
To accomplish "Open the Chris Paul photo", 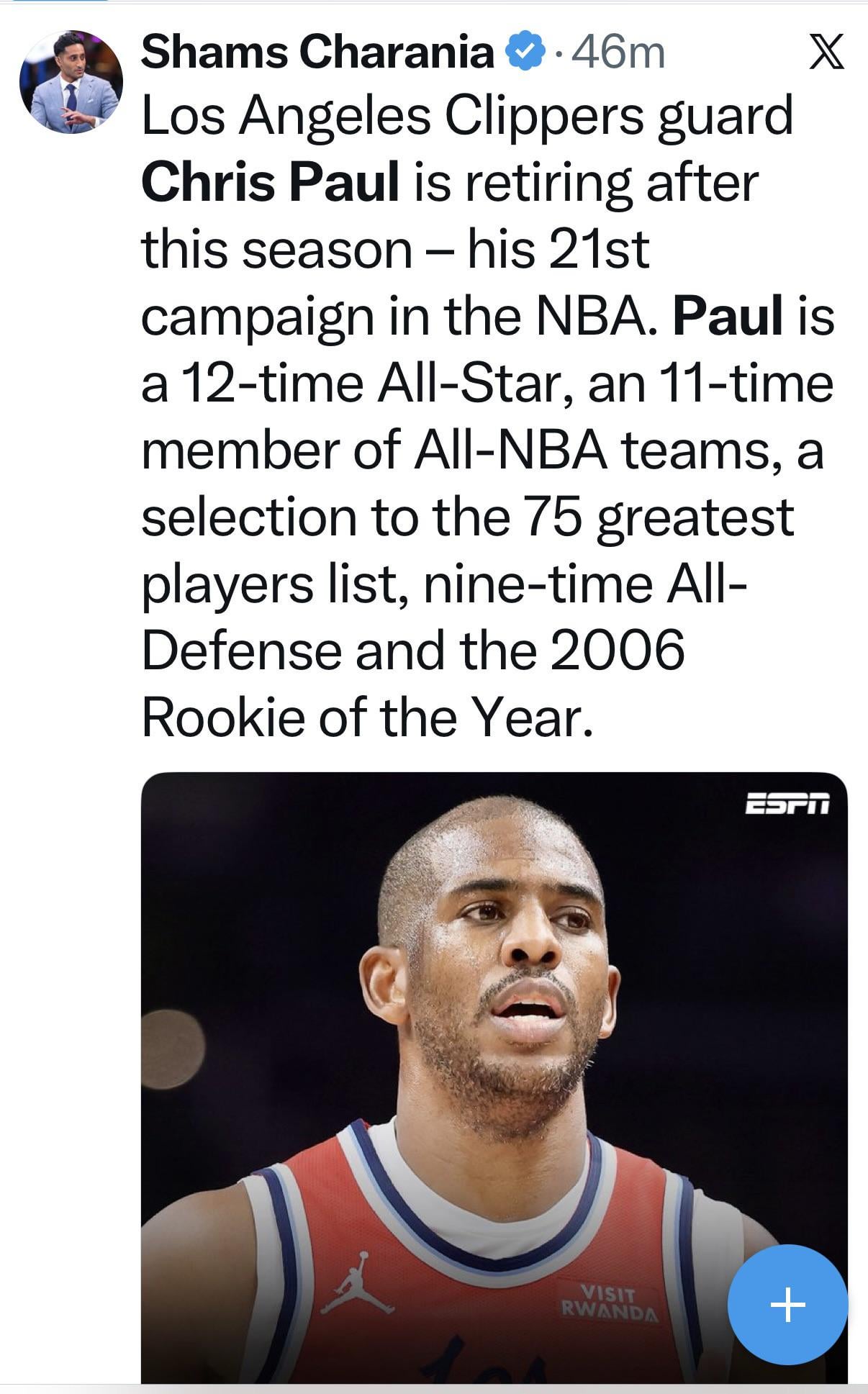I will (494, 1044).
